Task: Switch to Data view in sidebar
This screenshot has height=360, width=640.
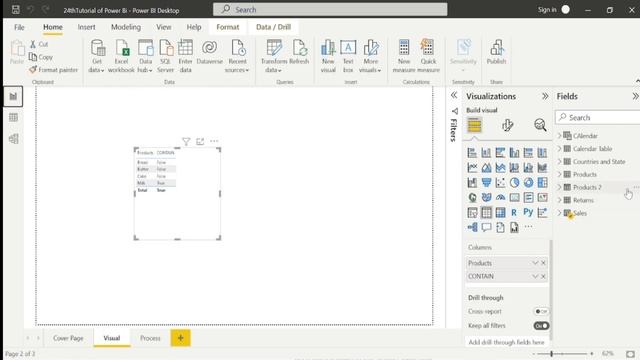Action: click(13, 118)
